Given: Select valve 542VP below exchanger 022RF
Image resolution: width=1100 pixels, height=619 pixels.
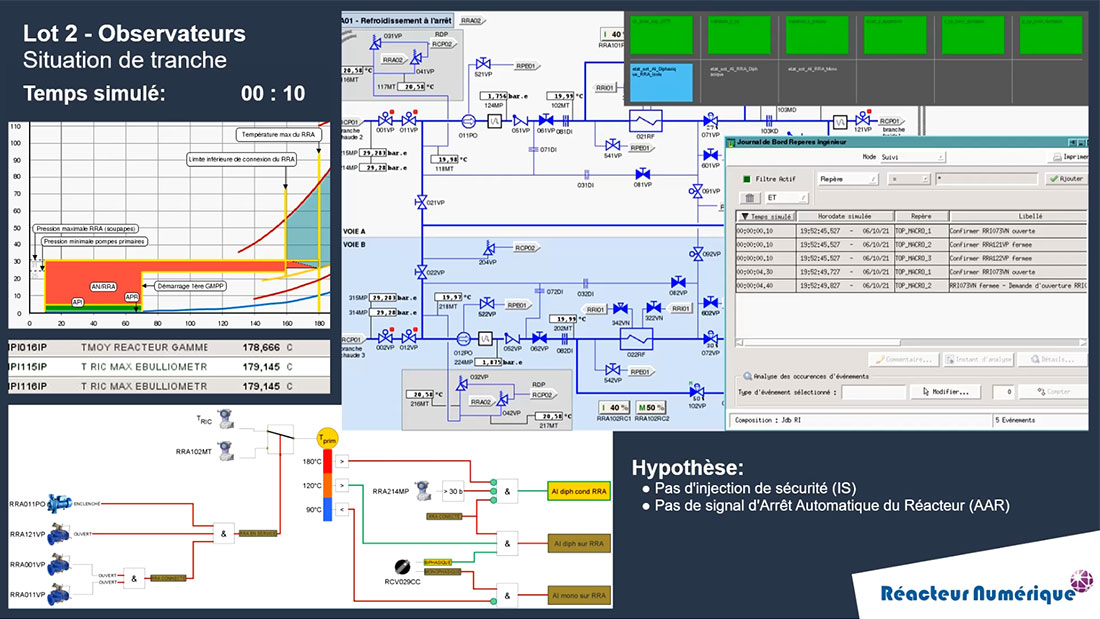Looking at the screenshot, I should 612,369.
